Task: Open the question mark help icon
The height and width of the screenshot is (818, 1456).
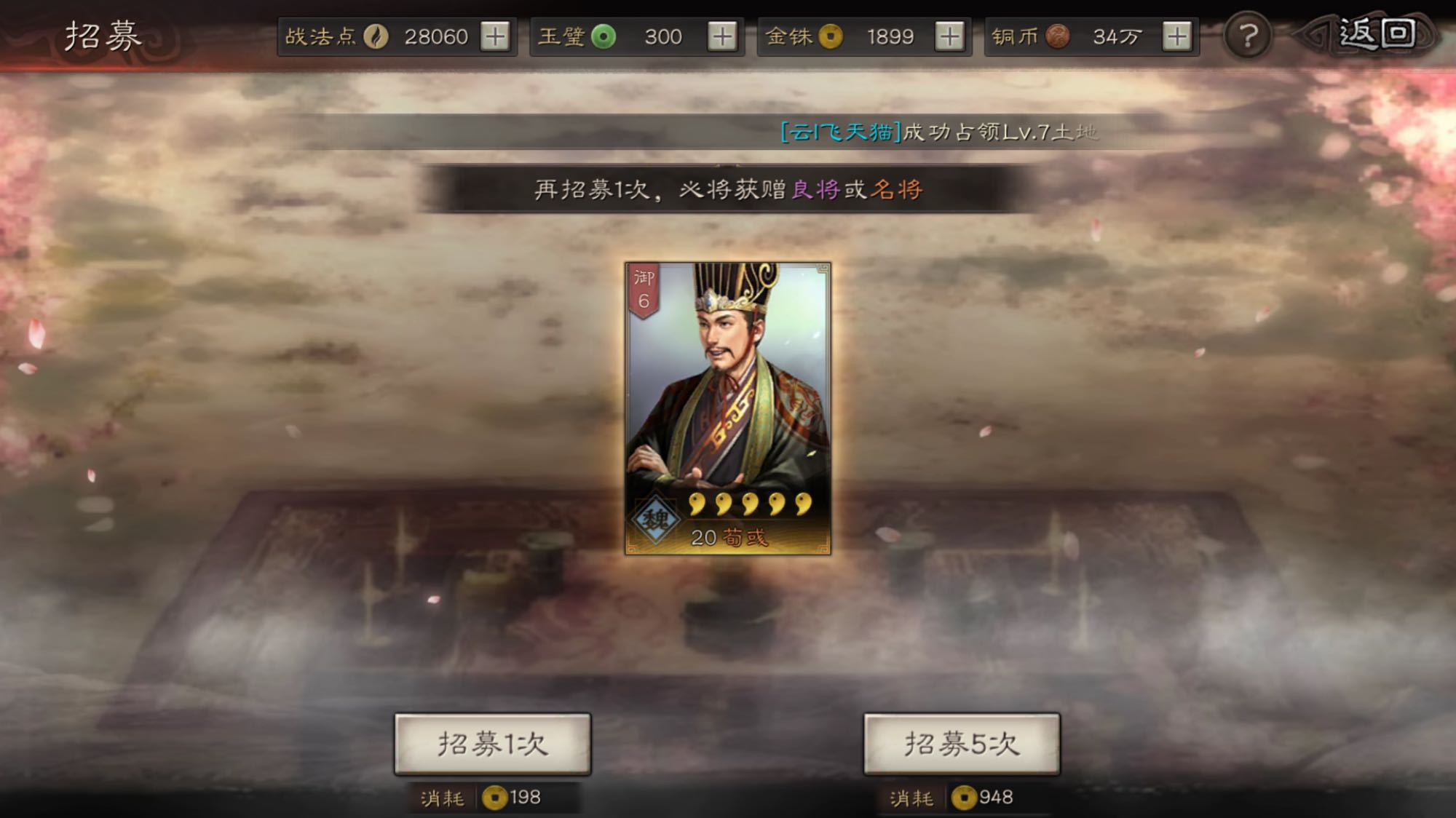Action: [x=1248, y=36]
